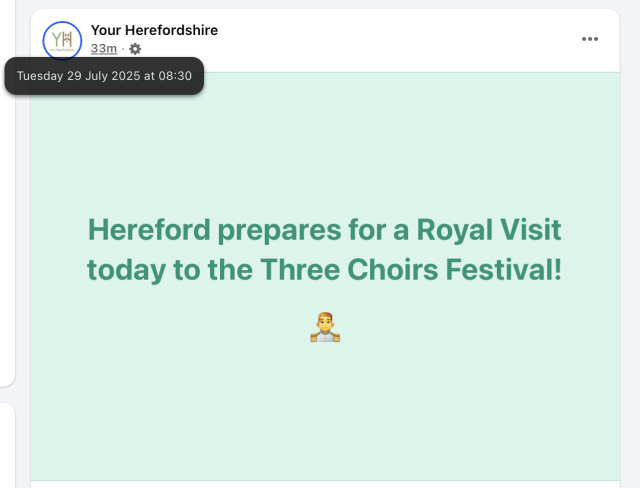Click the blank header space right of the page name
640x488 pixels.
400,38
